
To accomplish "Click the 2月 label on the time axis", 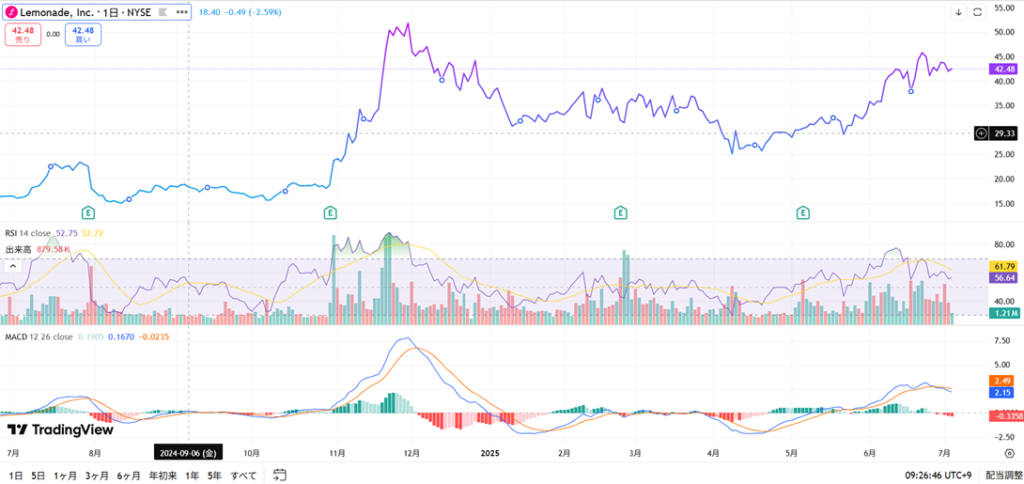I will [x=564, y=452].
